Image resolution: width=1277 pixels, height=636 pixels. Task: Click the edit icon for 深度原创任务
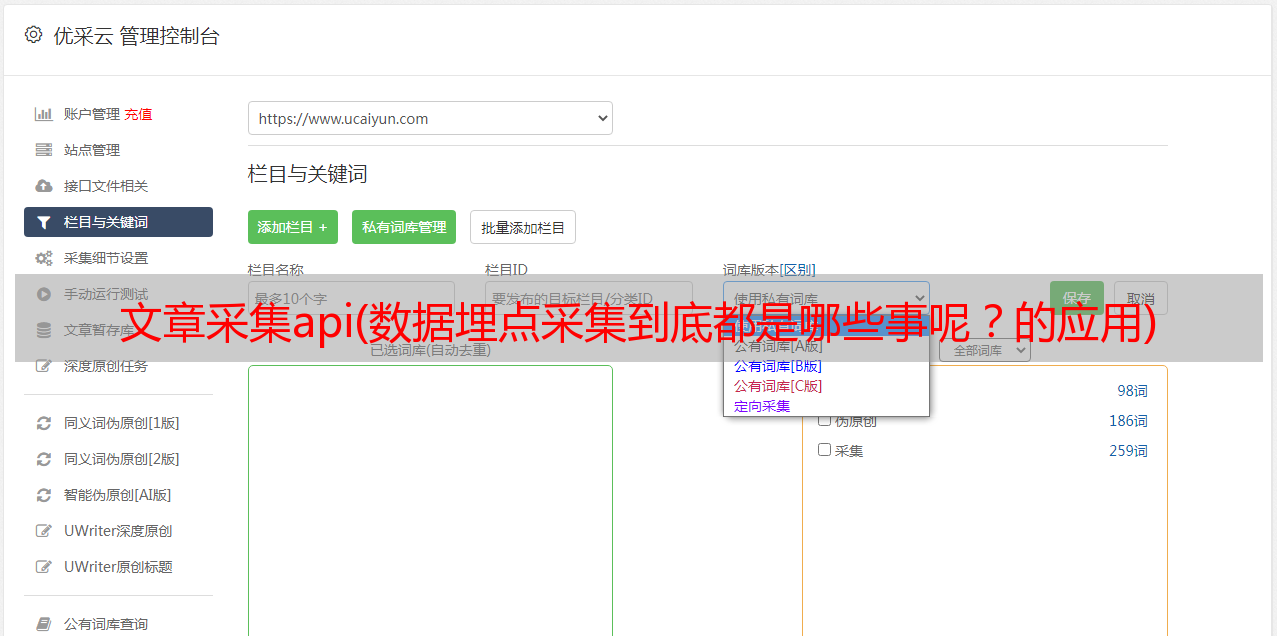coord(43,366)
